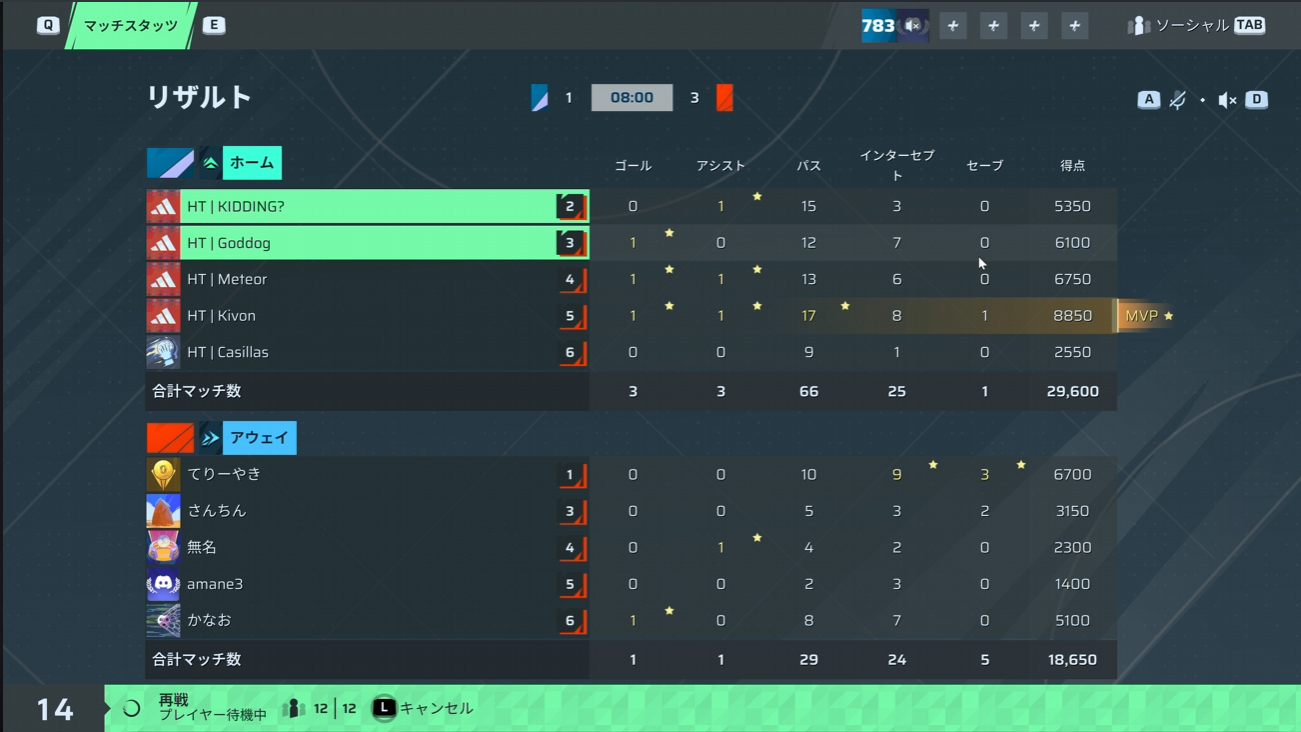Click the Adidas logo beside HT | Kivon
The height and width of the screenshot is (732, 1301).
pos(163,316)
